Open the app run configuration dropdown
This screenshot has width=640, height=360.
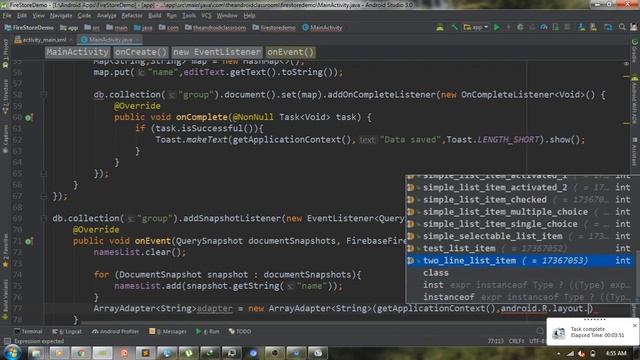tap(476, 27)
